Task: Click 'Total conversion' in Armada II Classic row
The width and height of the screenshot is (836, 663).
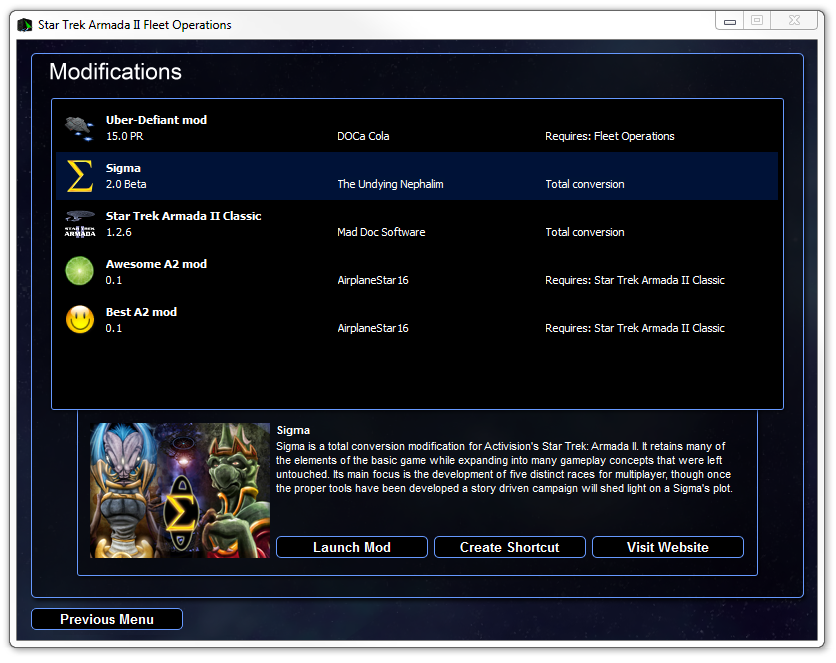Action: pos(584,232)
